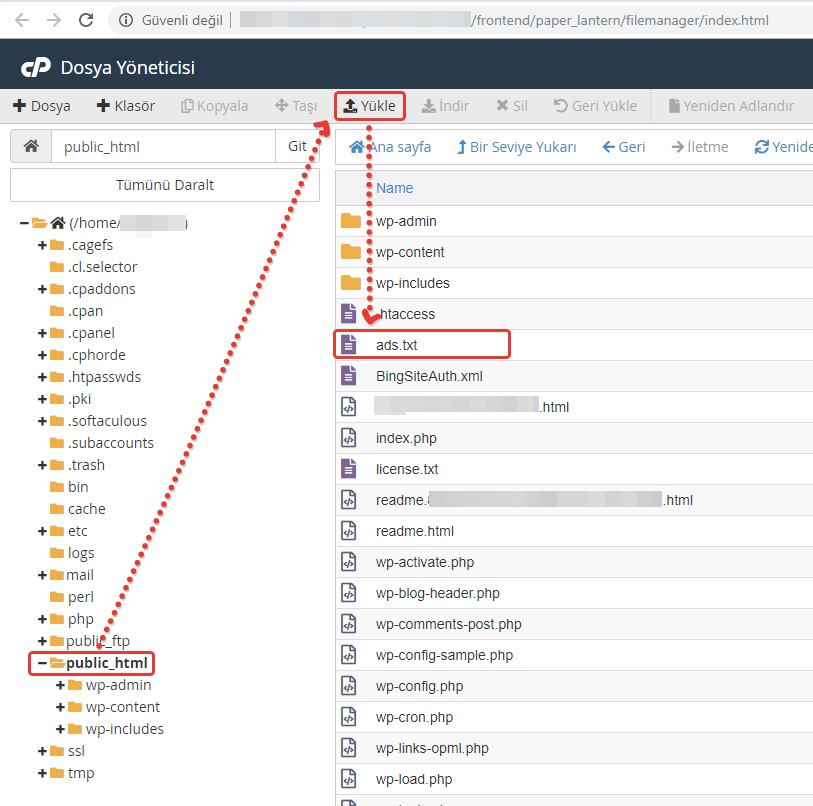Viewport: 813px width, 806px height.
Task: Click the Yükle upload toolbar button
Action: (x=369, y=106)
